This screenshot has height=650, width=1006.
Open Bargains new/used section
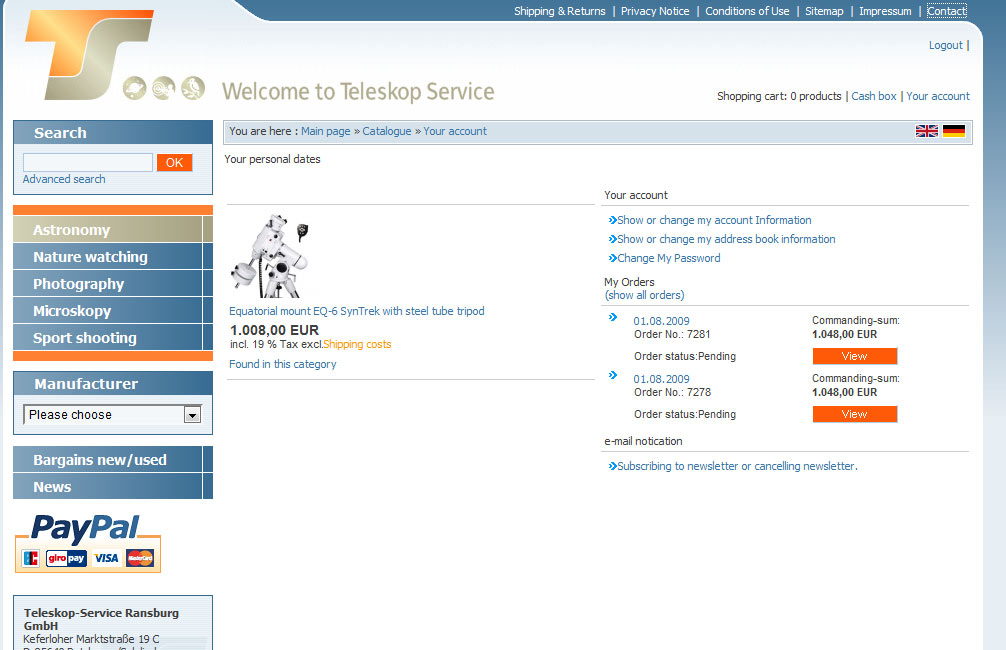pos(112,459)
